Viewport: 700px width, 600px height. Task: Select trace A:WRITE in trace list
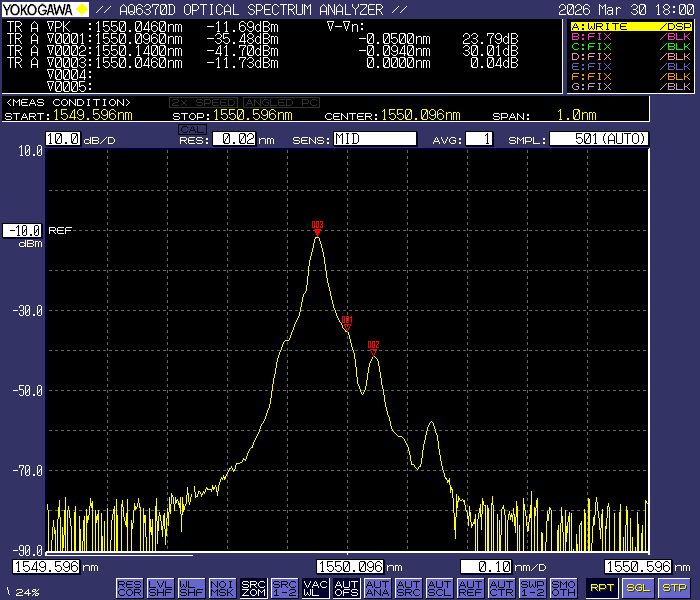pyautogui.click(x=630, y=27)
